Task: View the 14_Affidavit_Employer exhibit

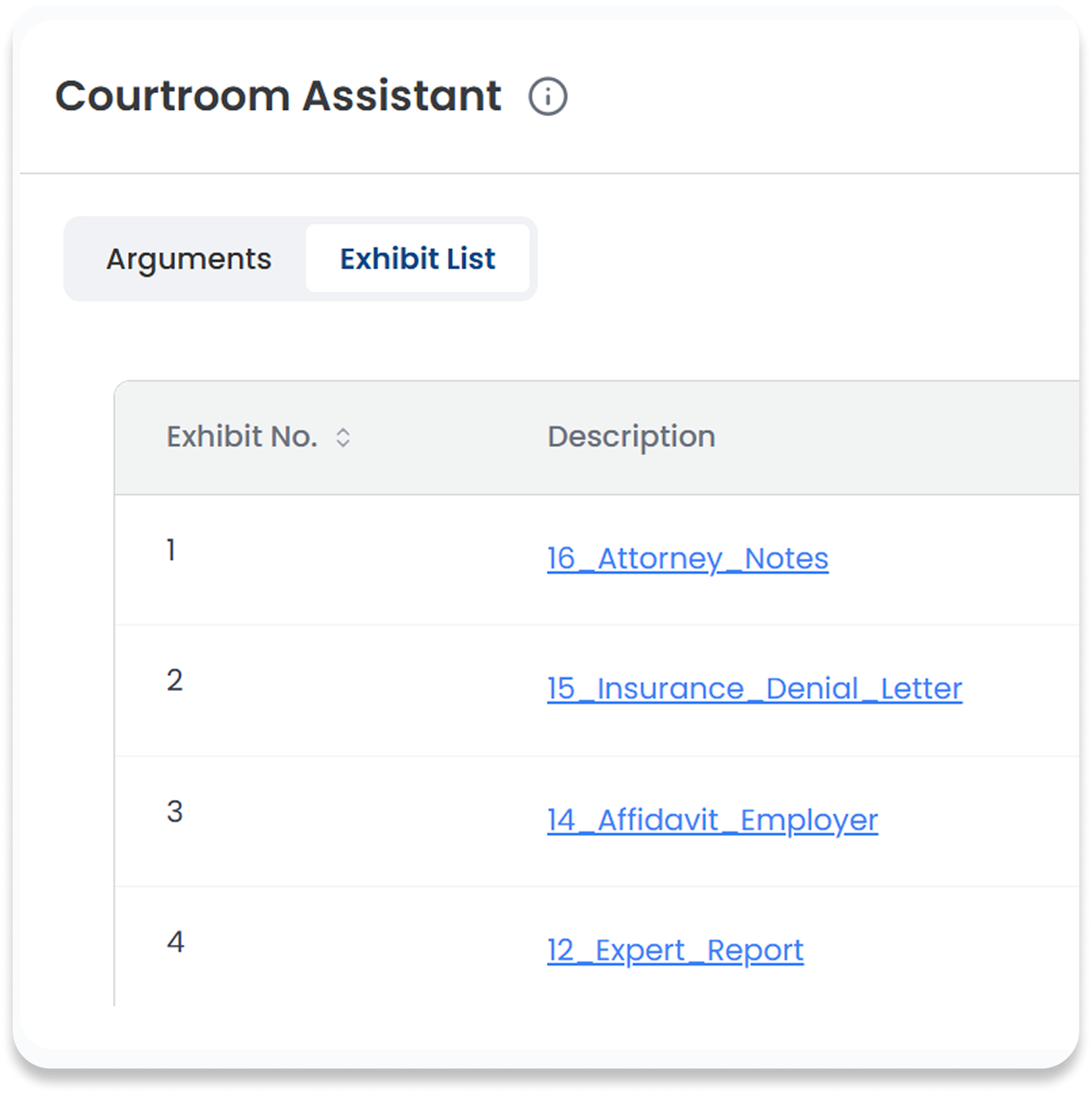Action: pyautogui.click(x=712, y=819)
